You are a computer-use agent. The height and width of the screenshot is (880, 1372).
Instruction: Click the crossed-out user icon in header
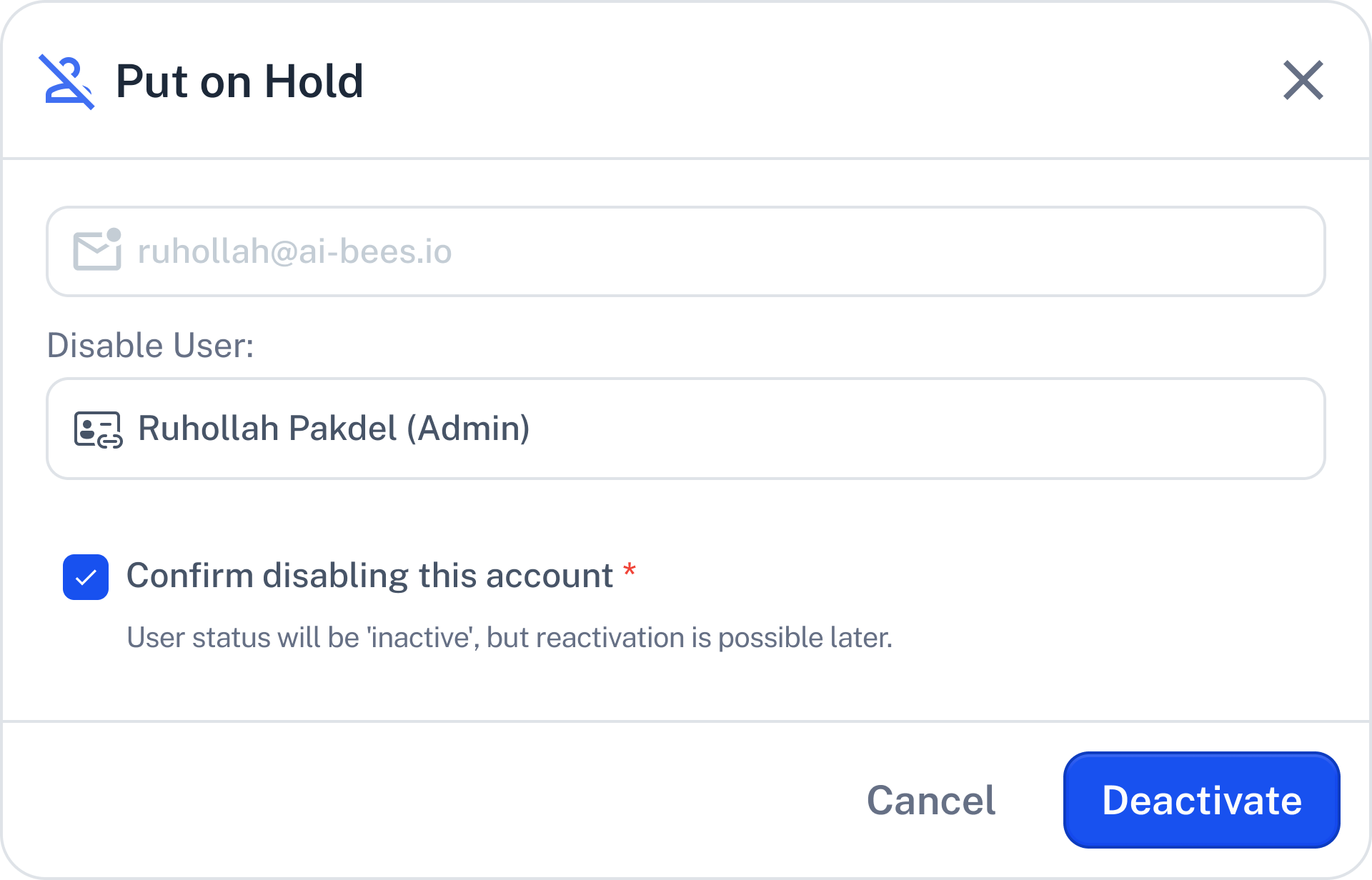pos(66,81)
